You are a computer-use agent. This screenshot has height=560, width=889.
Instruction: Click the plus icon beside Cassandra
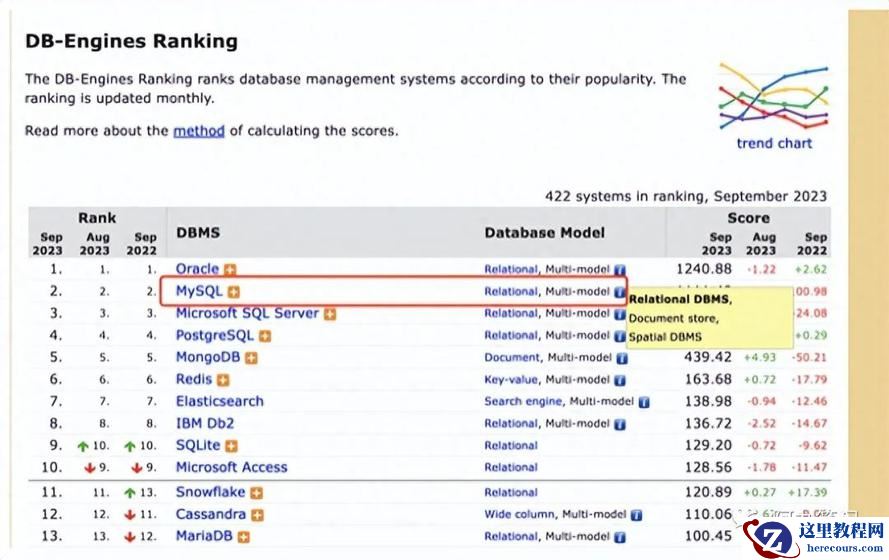pyautogui.click(x=257, y=515)
